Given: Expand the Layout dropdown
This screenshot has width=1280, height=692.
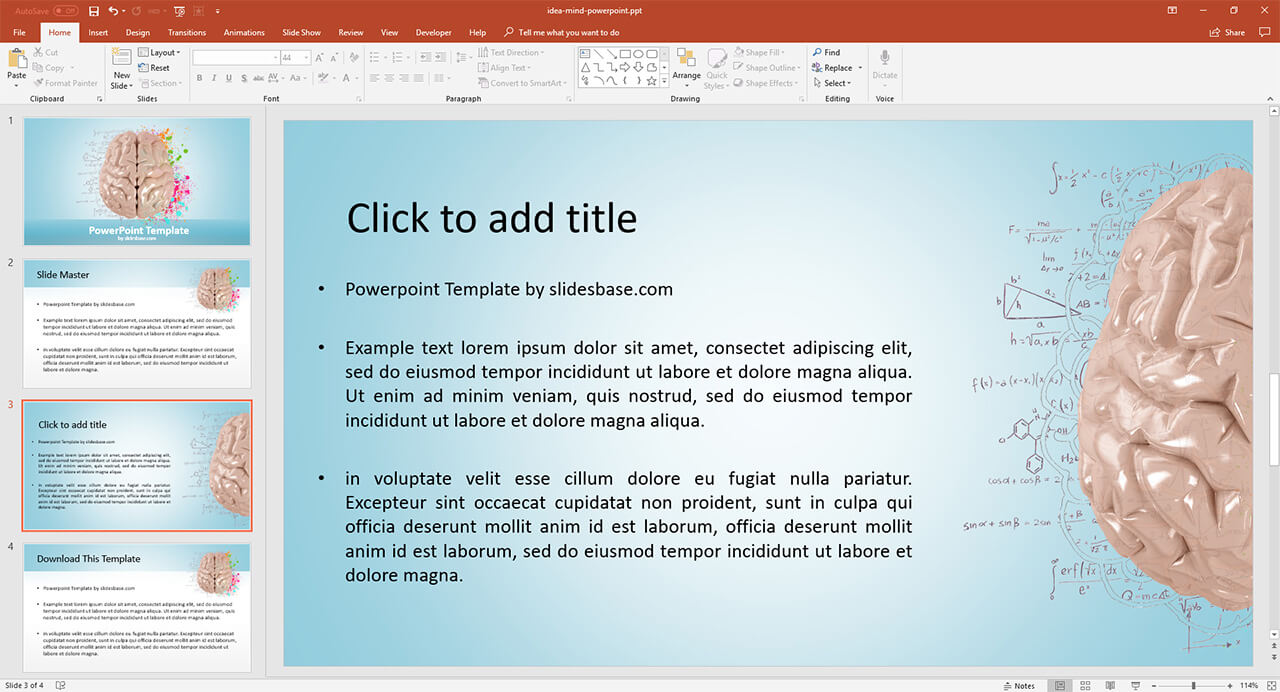Looking at the screenshot, I should (x=160, y=53).
